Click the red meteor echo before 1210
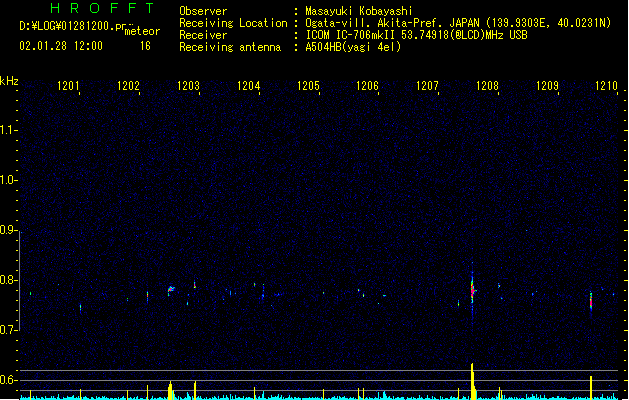629x400 pixels. pyautogui.click(x=591, y=301)
